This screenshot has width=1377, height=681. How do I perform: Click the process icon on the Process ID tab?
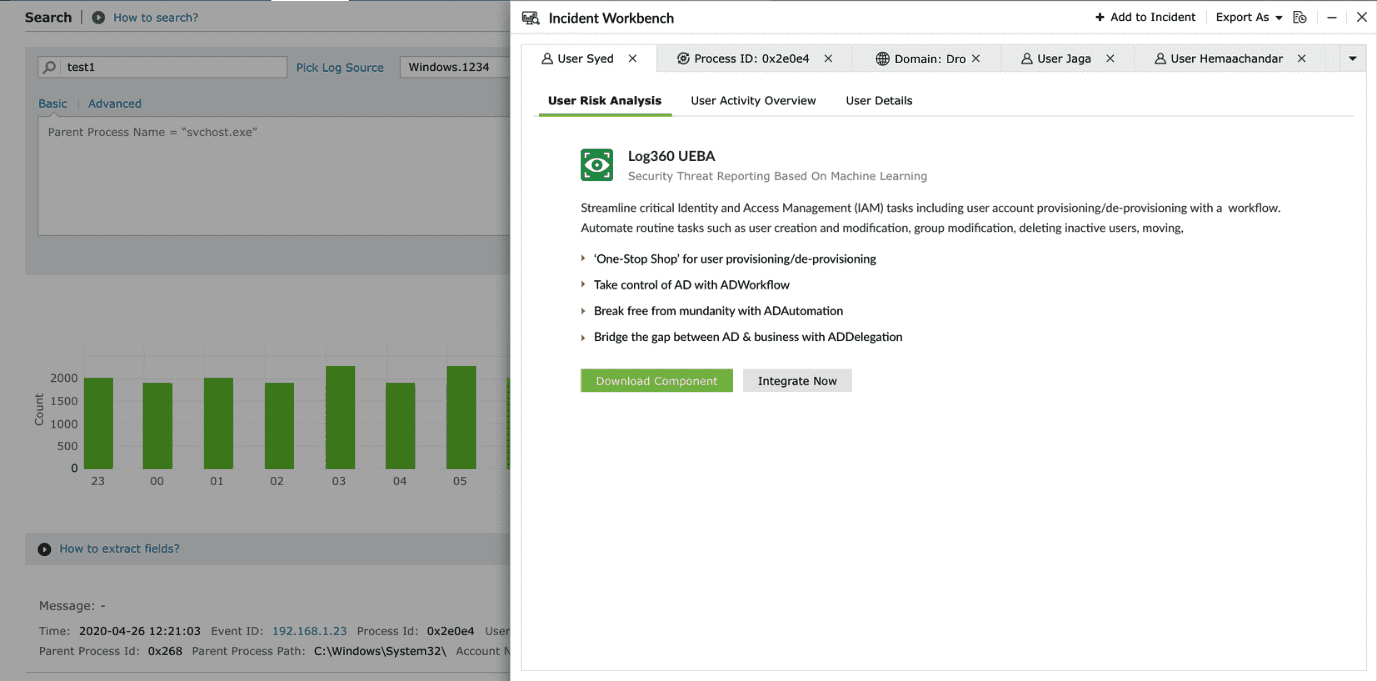683,59
